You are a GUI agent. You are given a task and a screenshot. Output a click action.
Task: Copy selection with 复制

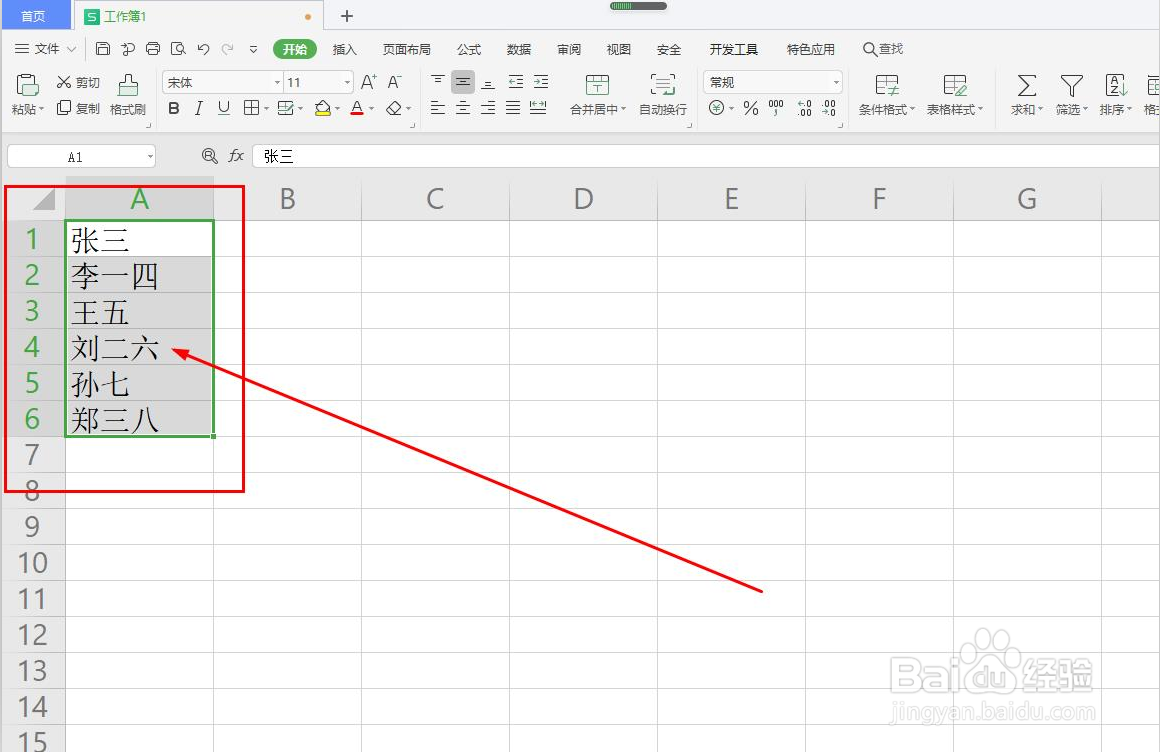[x=78, y=108]
